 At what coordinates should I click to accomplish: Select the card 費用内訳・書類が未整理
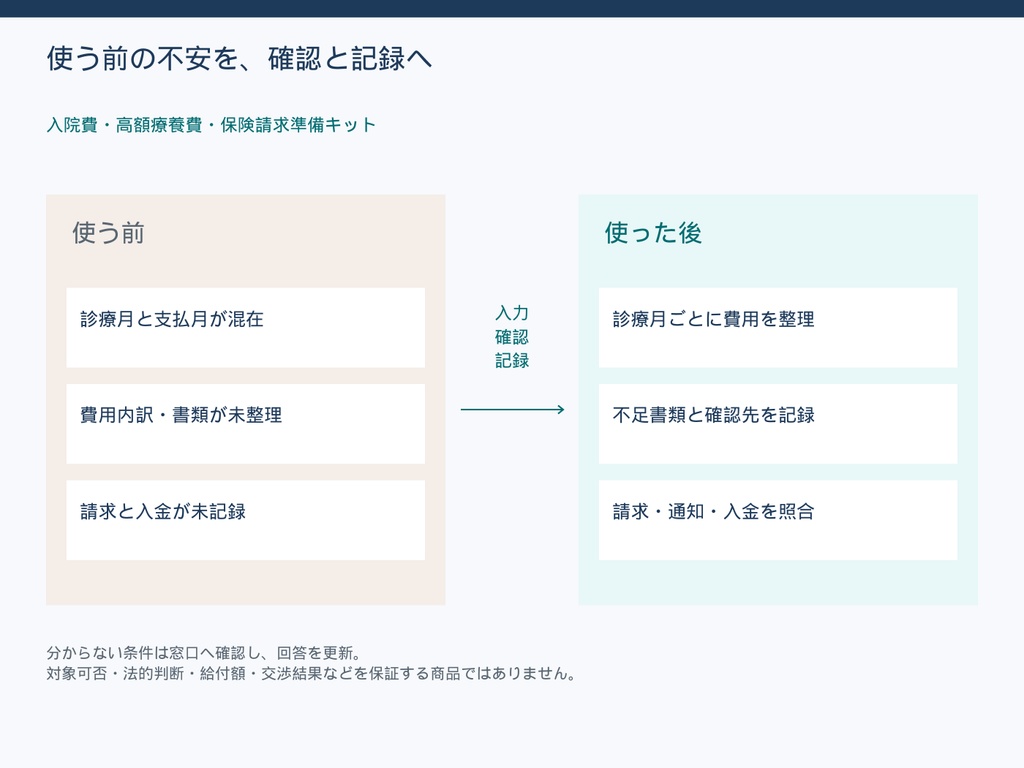[x=246, y=424]
